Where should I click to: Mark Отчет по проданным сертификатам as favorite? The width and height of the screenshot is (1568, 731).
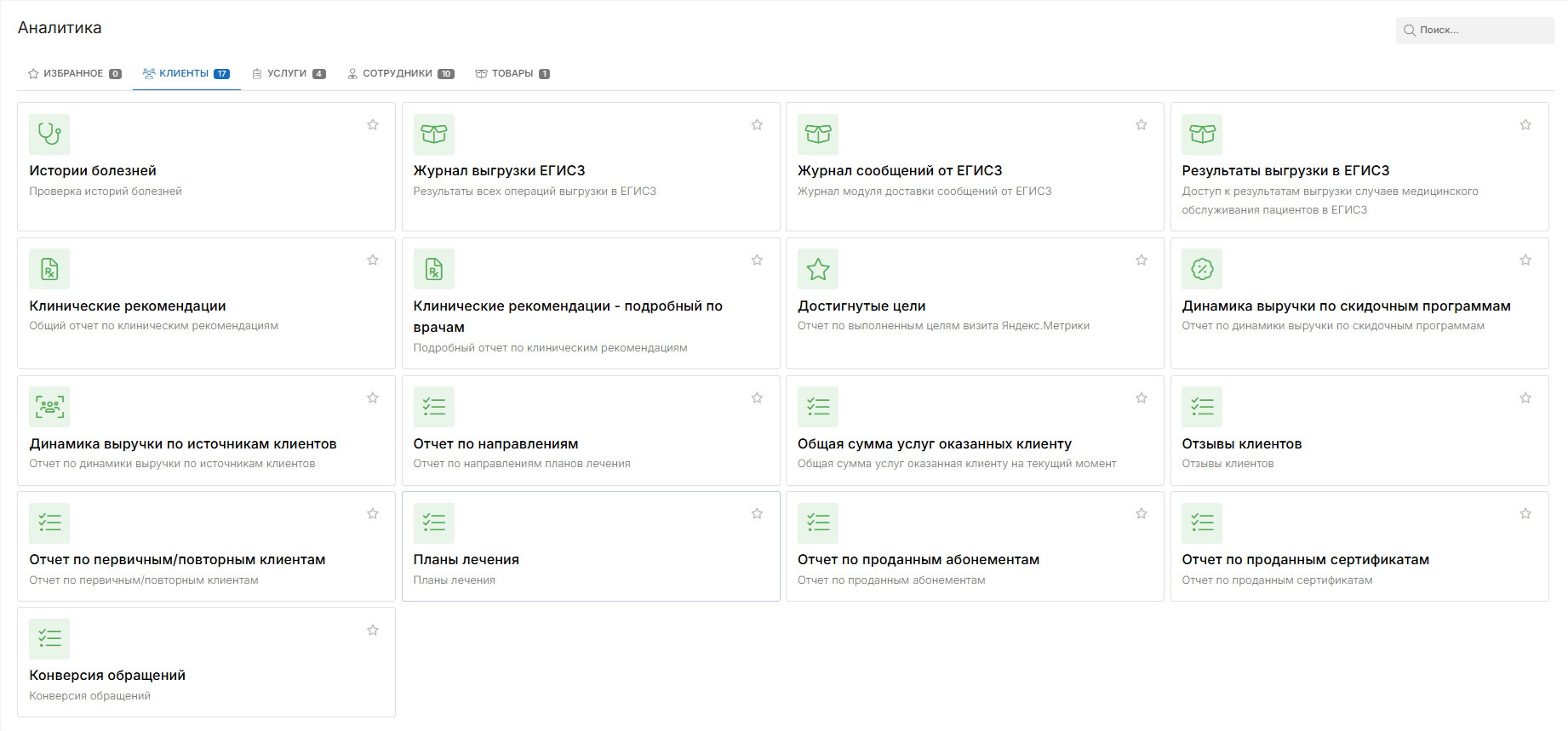click(x=1525, y=514)
